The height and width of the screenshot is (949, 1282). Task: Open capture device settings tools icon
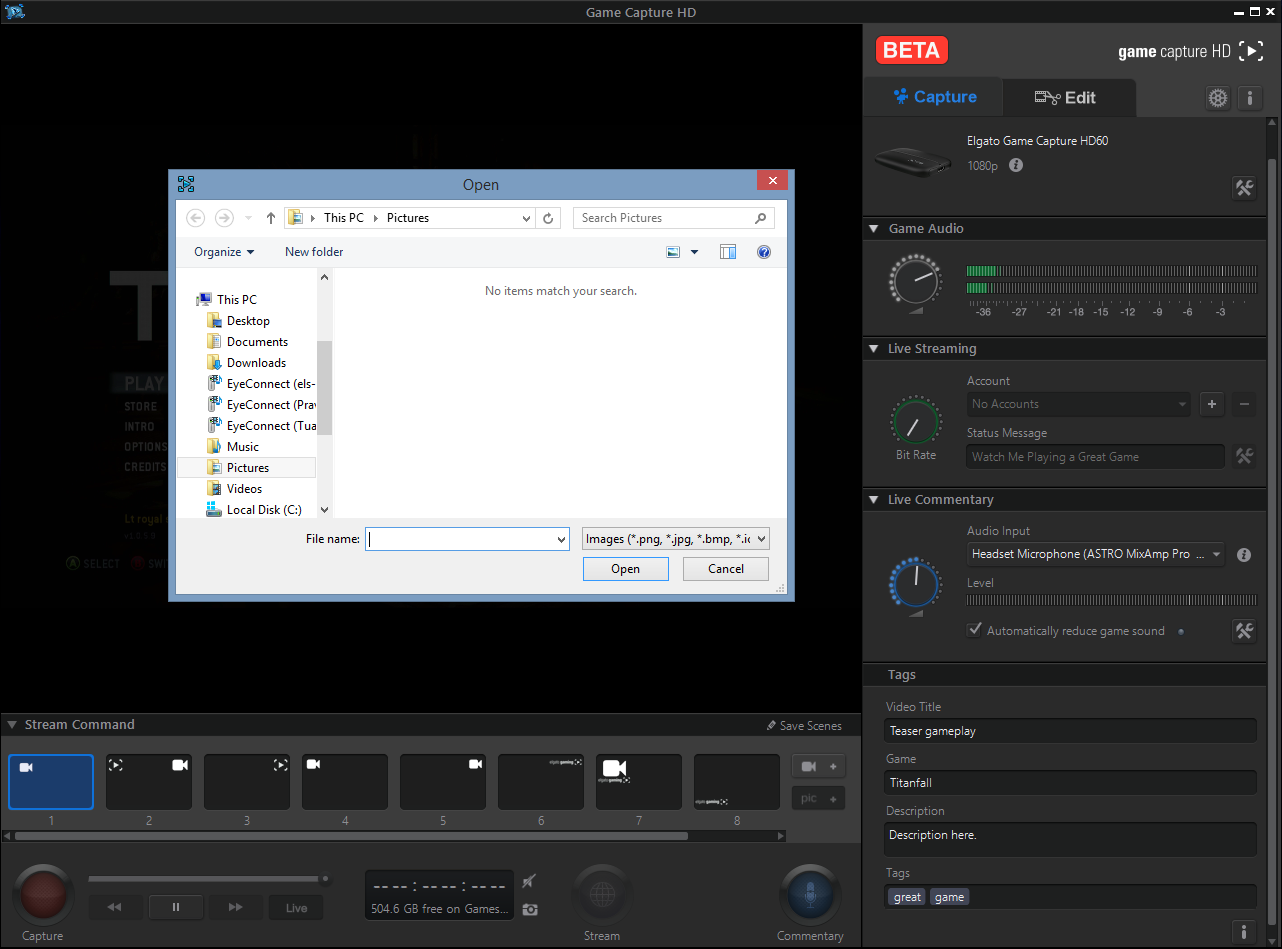[x=1244, y=188]
